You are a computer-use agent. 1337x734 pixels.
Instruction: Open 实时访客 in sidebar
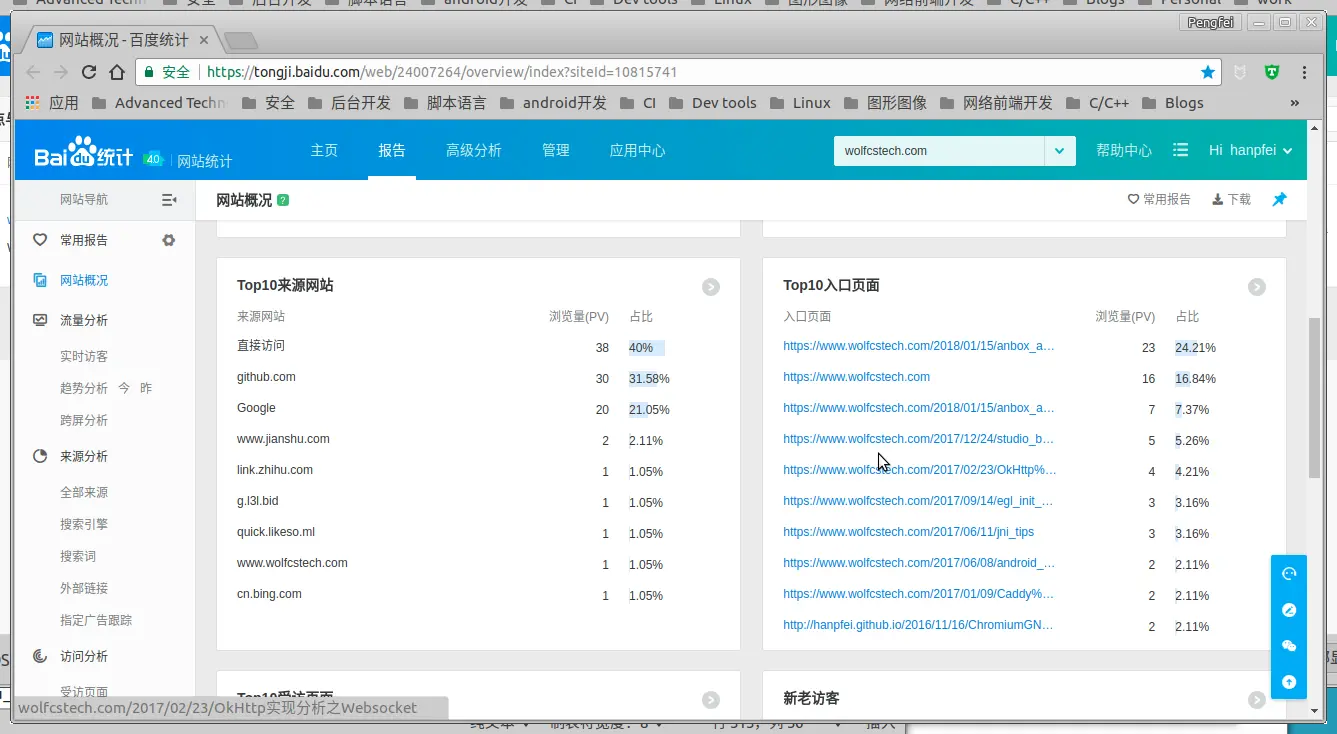pos(84,356)
